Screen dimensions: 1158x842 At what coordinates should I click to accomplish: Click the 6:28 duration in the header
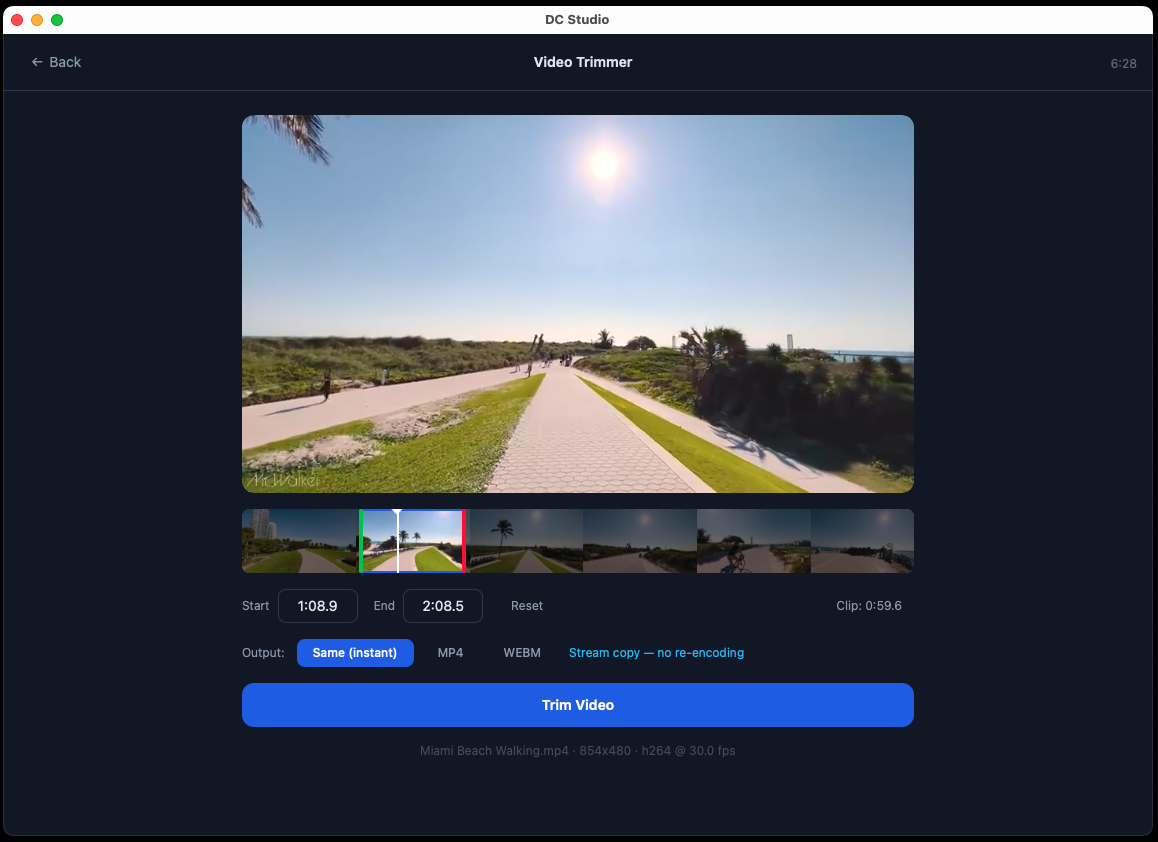click(x=1123, y=63)
